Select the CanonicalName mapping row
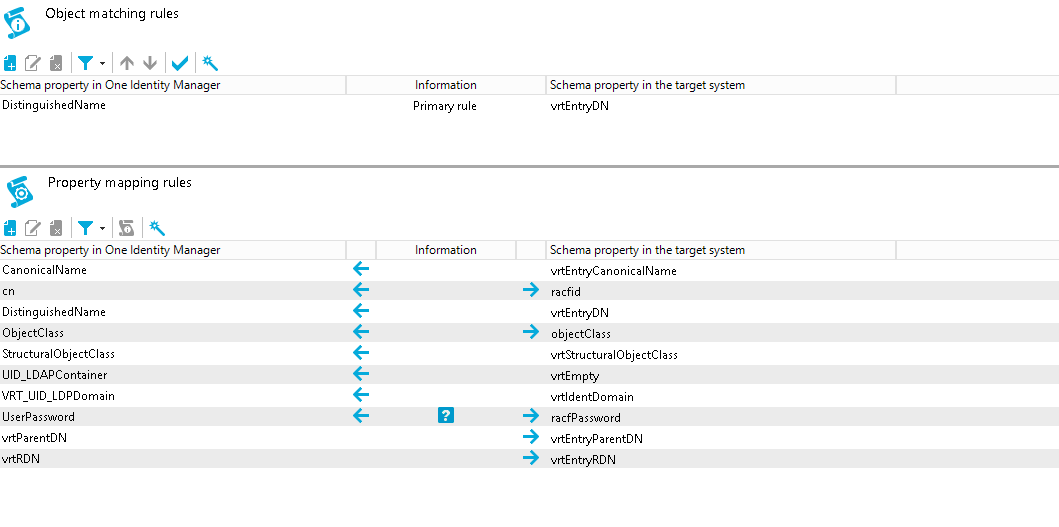The width and height of the screenshot is (1059, 527). 530,270
